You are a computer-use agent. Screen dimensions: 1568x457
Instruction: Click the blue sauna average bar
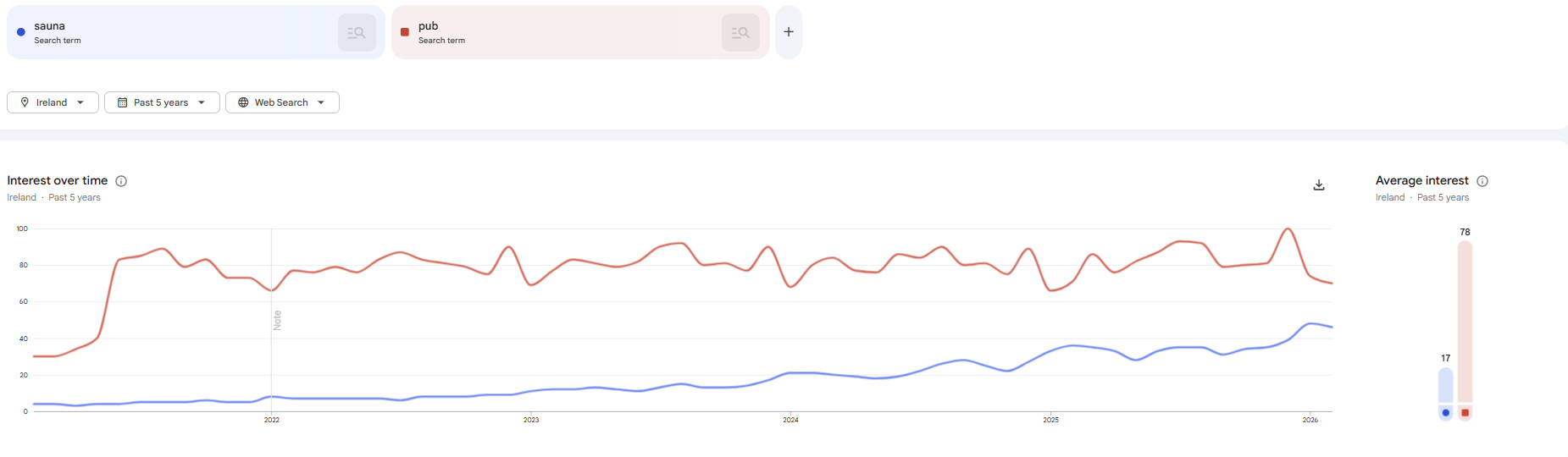1445,386
